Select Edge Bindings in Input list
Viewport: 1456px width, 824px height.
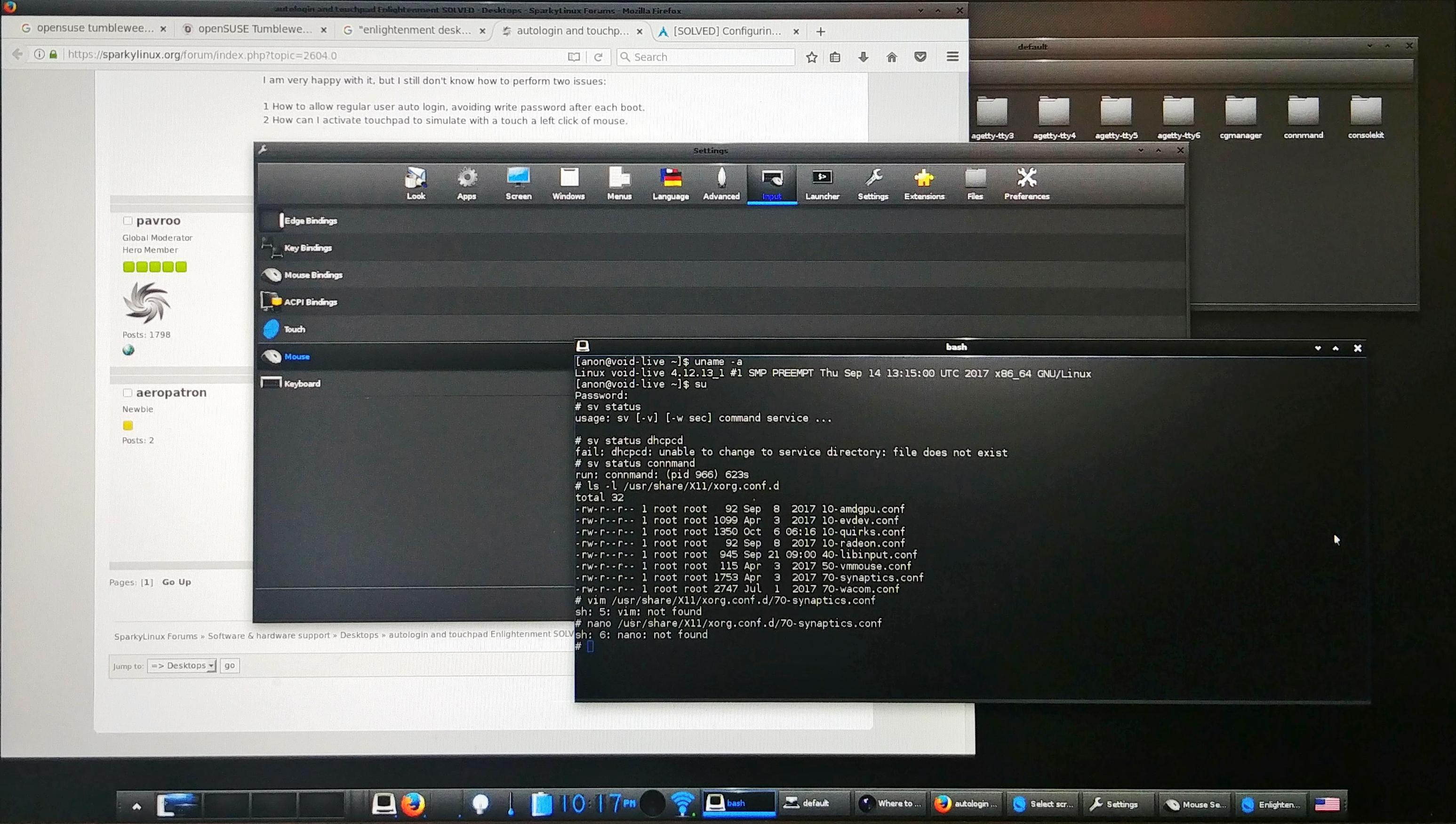click(722, 221)
